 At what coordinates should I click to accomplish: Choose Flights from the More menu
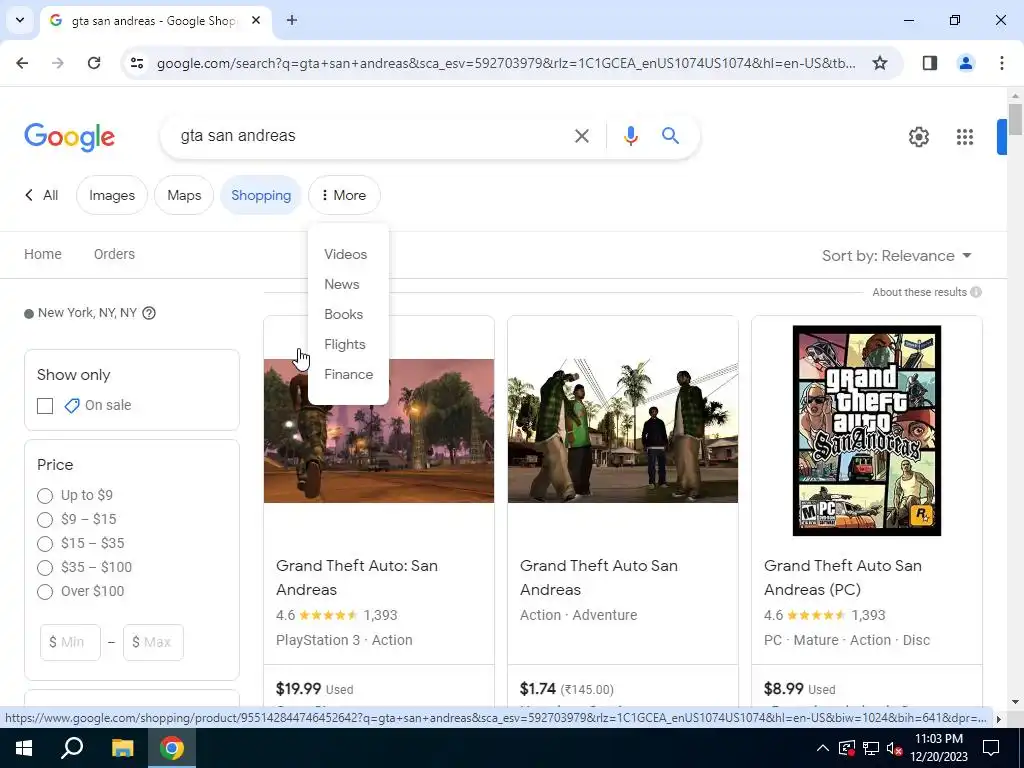(x=345, y=344)
